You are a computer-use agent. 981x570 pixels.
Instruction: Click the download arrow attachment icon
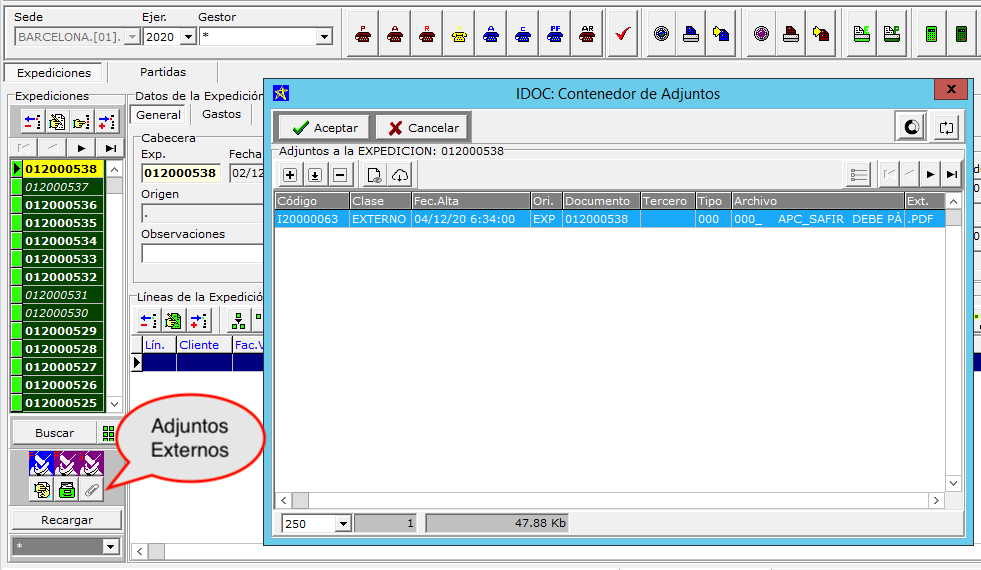pyautogui.click(x=315, y=175)
